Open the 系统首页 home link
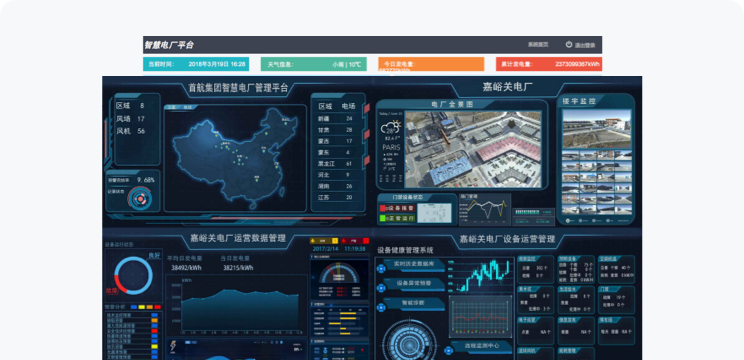 (x=538, y=45)
